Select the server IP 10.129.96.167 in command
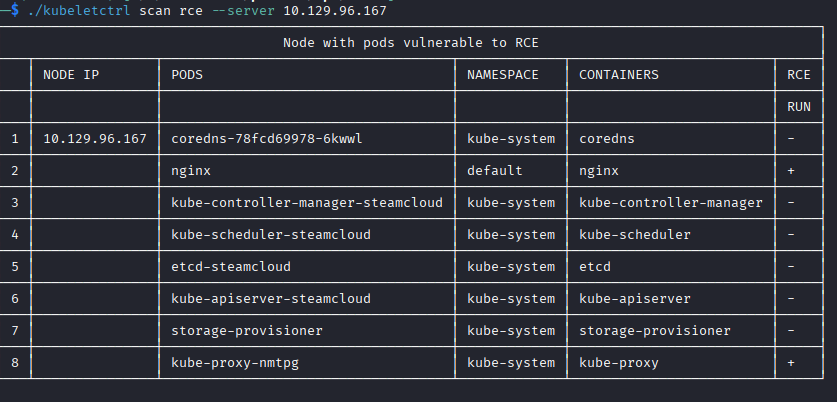The image size is (837, 402). (x=334, y=11)
